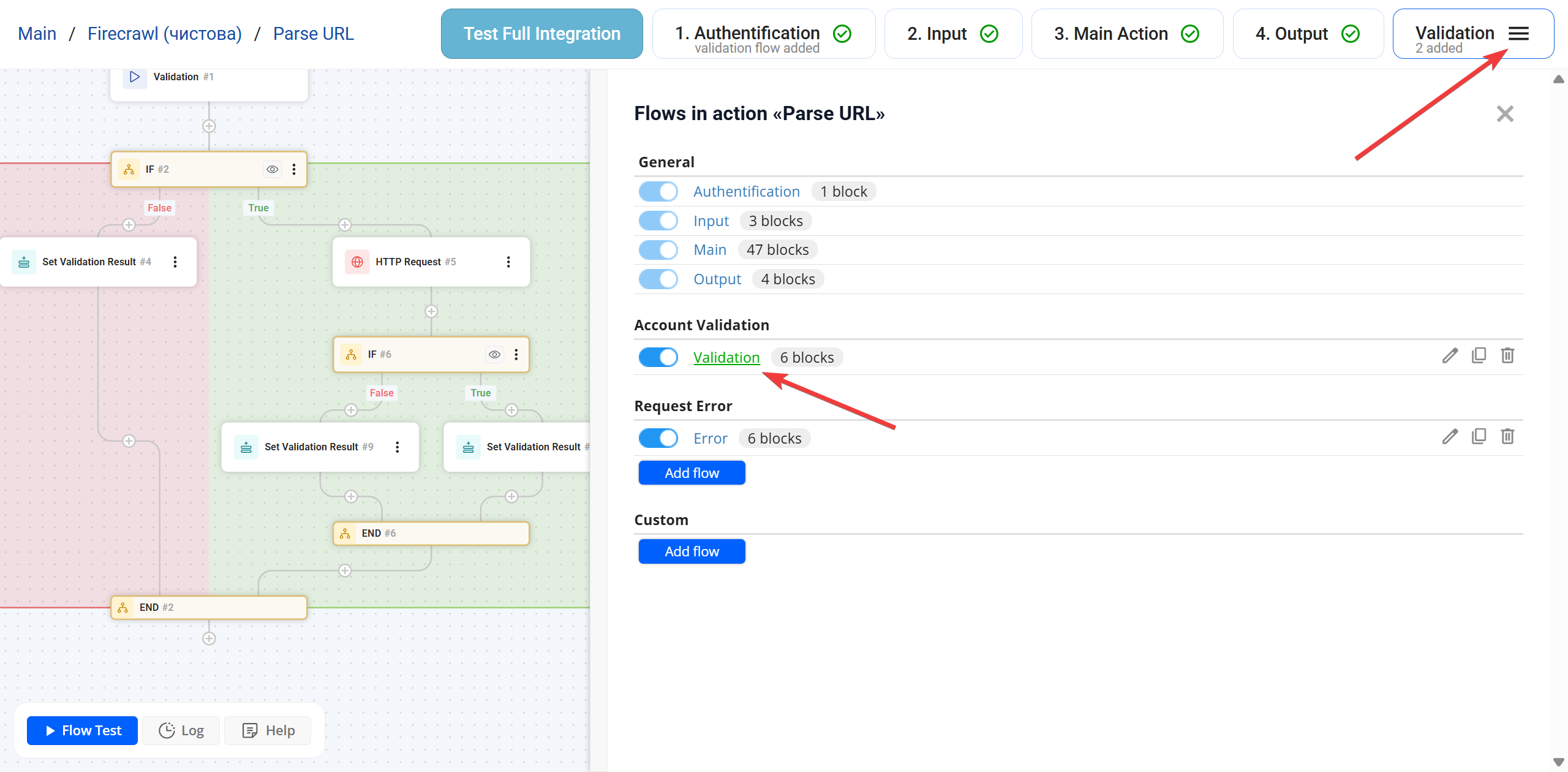Click the HTTP Request globe icon
The height and width of the screenshot is (772, 1568).
click(x=357, y=262)
